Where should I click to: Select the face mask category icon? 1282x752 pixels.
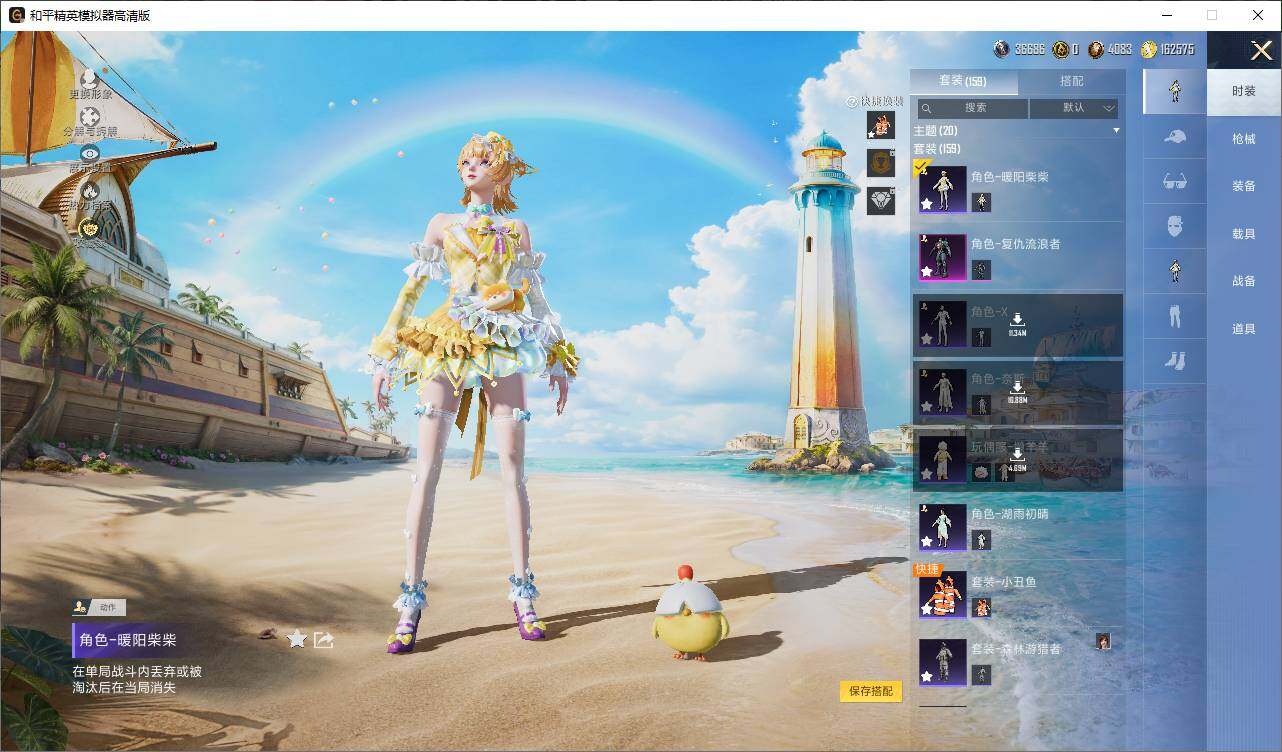pos(1175,226)
